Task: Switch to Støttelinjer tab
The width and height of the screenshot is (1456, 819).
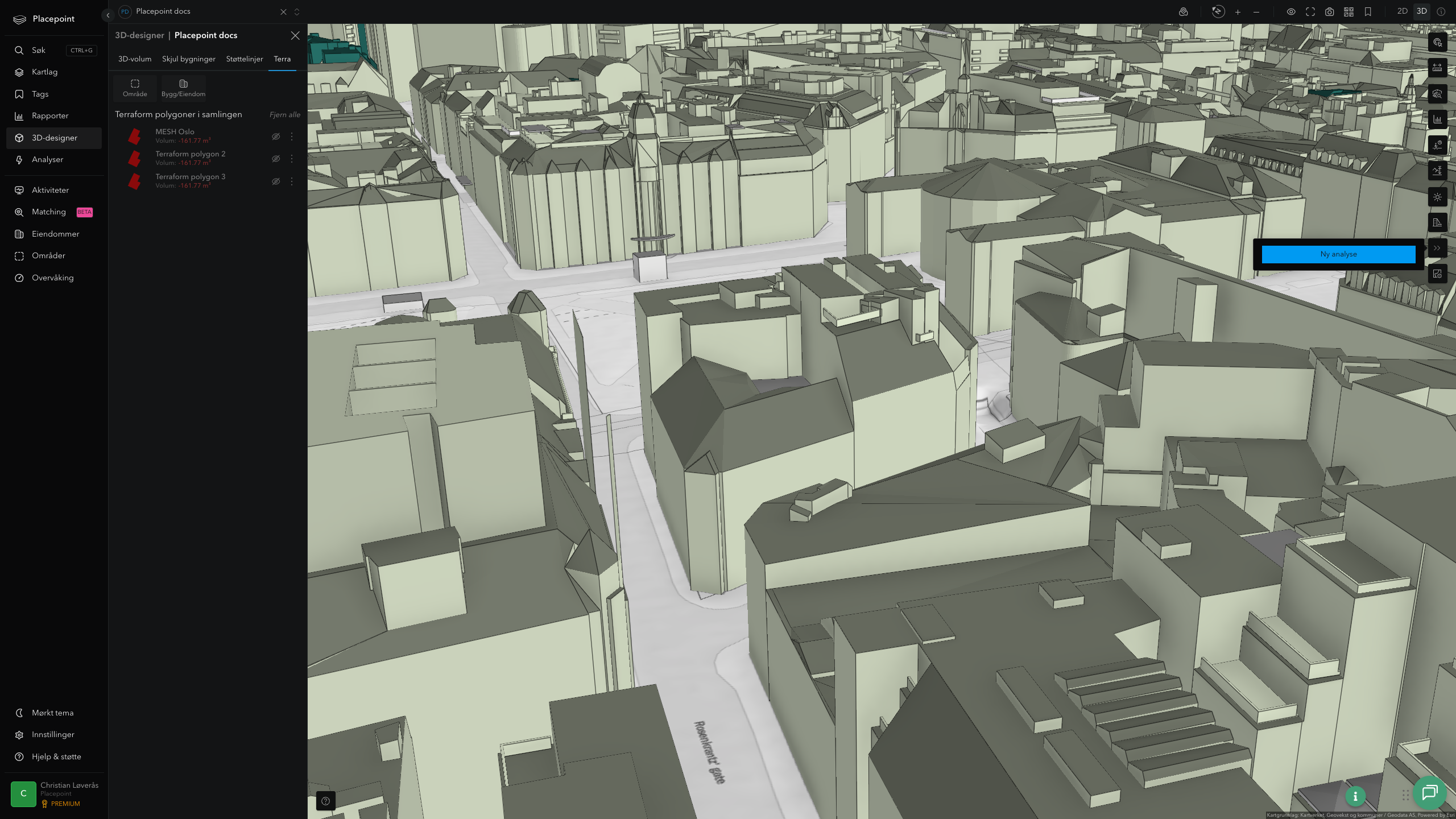Action: 245,59
